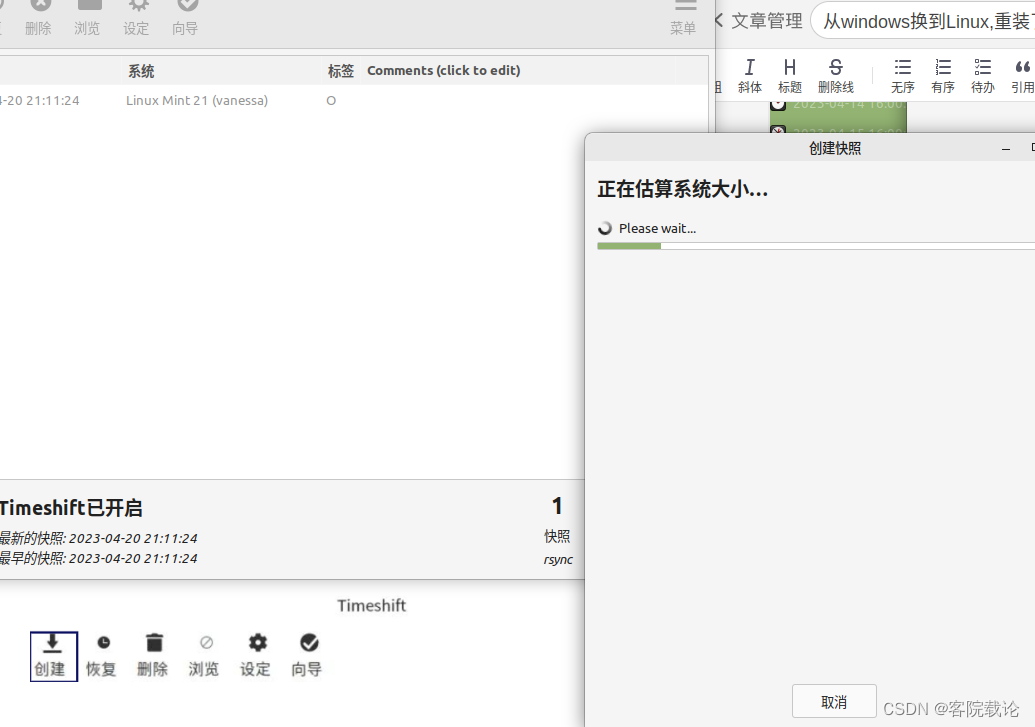Go back to 文章管理 via the chevron
The height and width of the screenshot is (727, 1035).
(719, 20)
